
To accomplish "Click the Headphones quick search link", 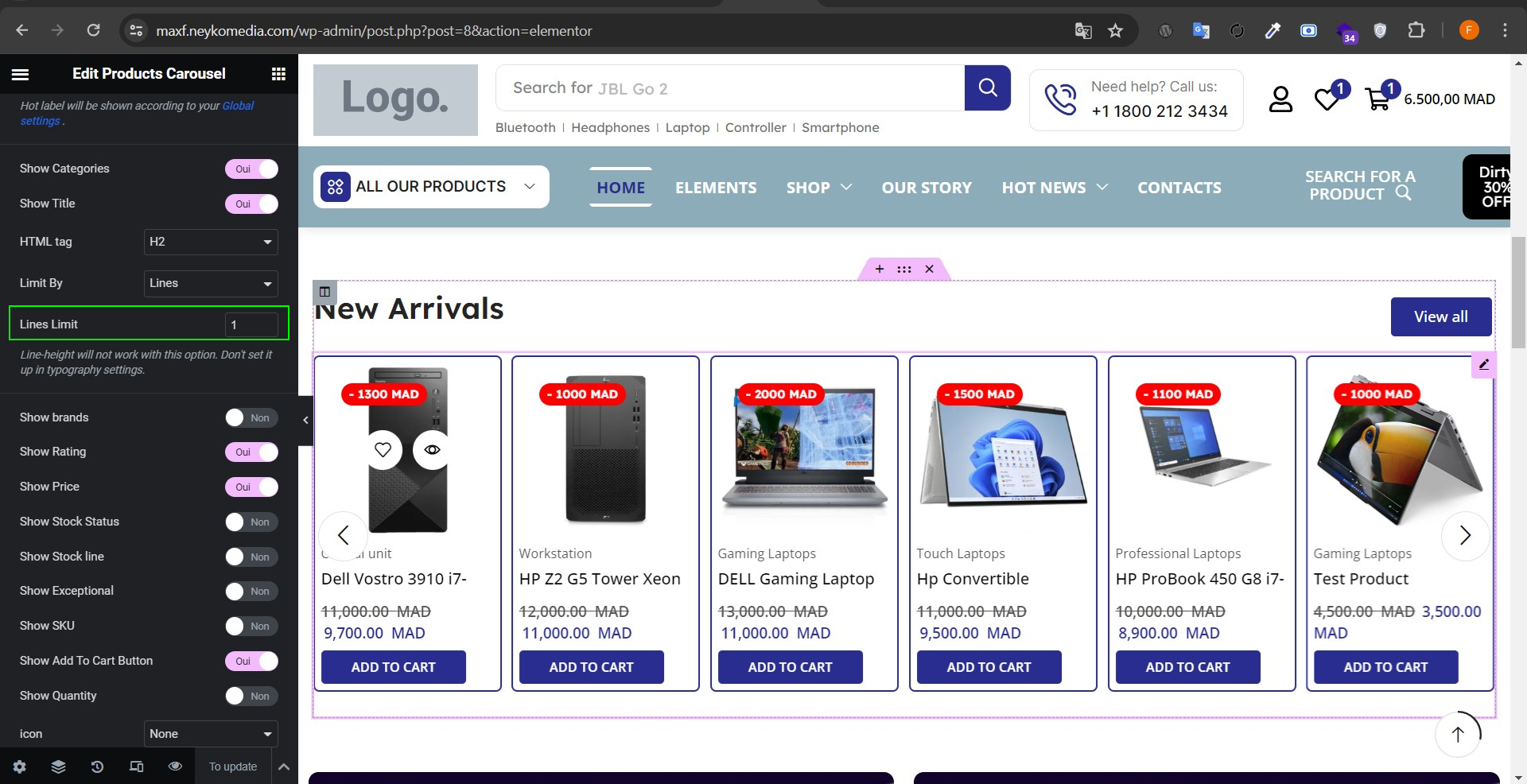I will coord(610,127).
